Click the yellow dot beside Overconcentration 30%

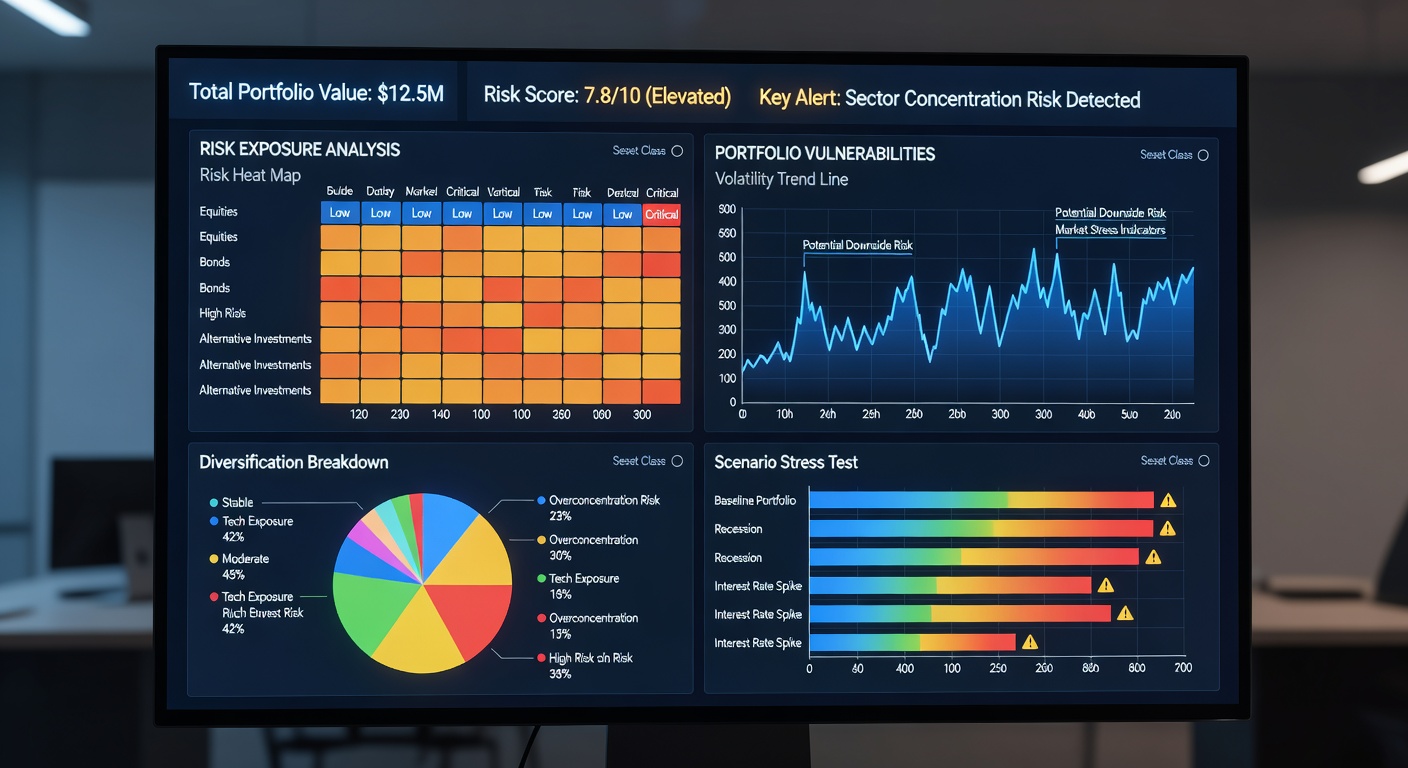541,540
